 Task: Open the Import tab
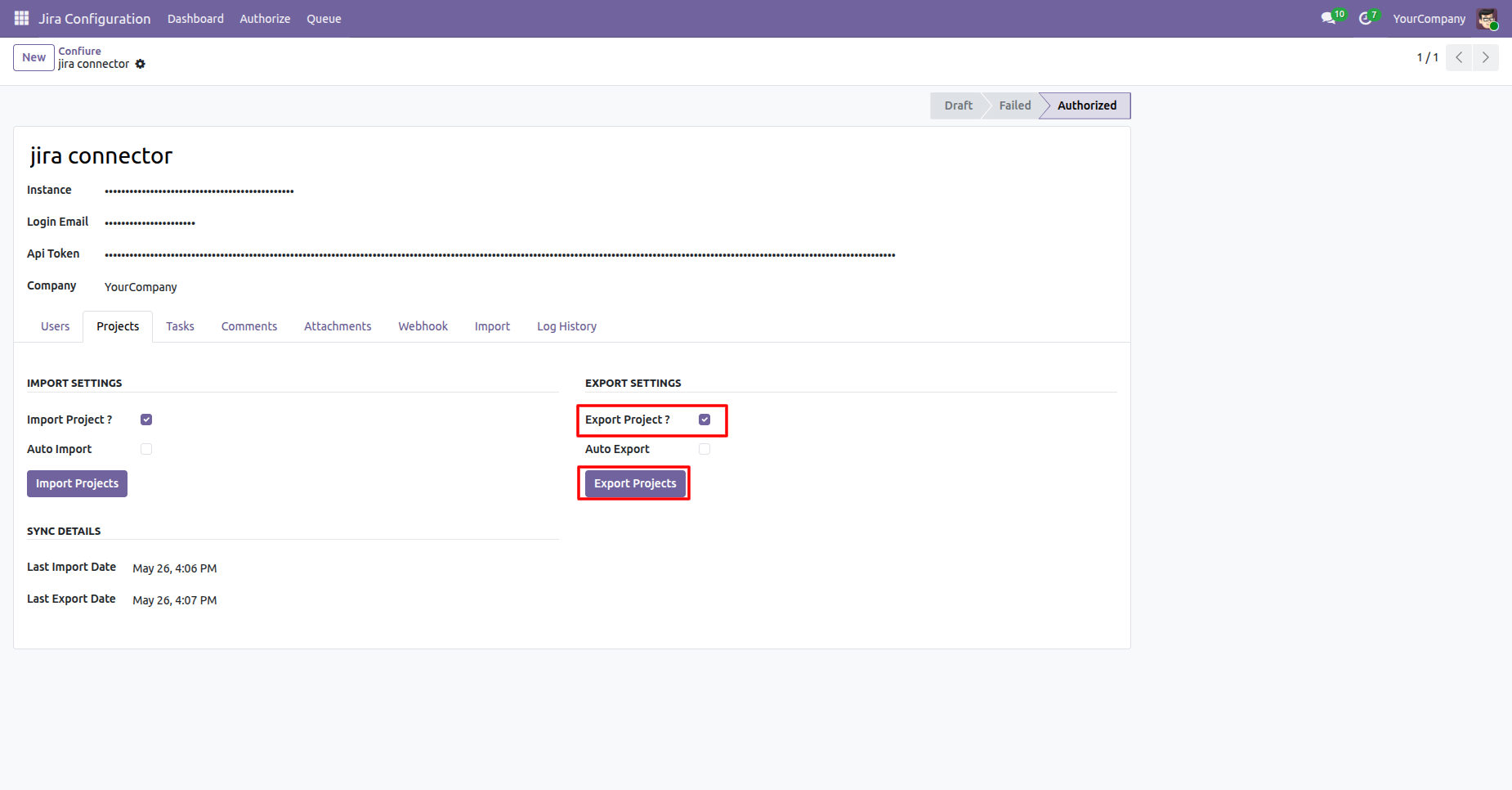tap(492, 326)
